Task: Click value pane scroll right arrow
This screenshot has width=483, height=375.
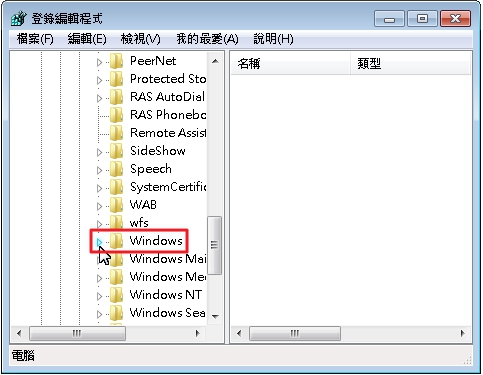Action: click(463, 333)
